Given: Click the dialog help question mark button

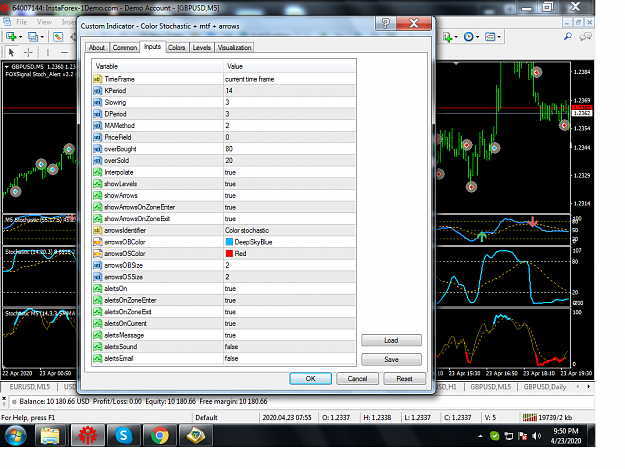Looking at the screenshot, I should [385, 23].
